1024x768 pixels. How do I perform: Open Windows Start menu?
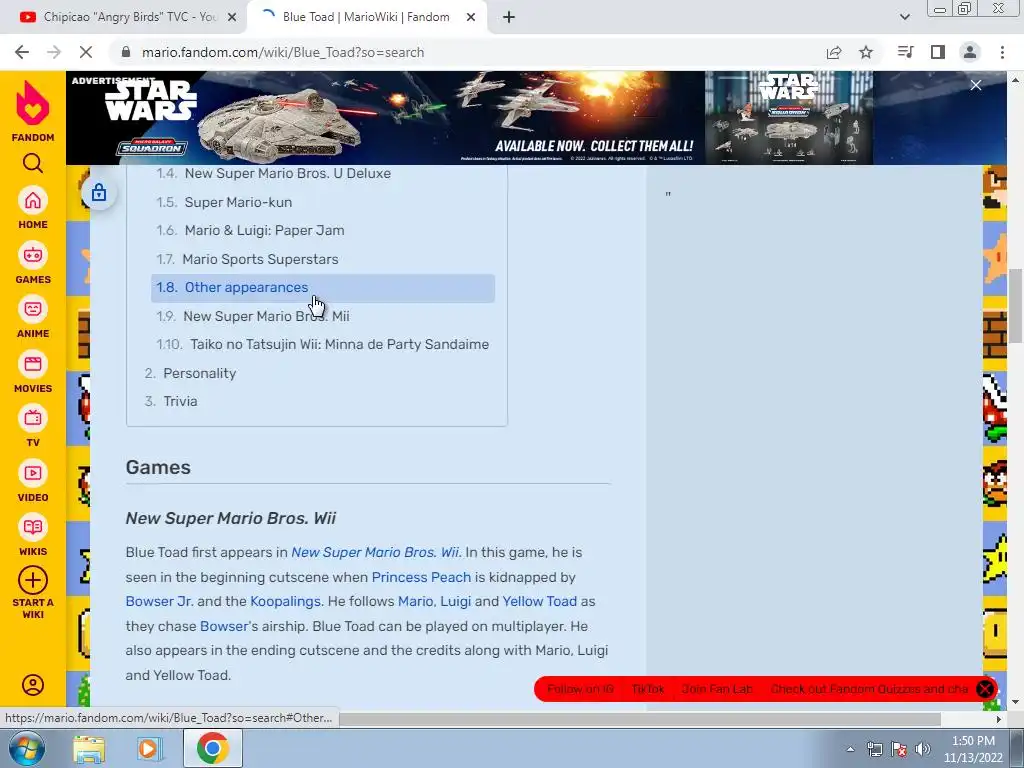click(27, 748)
